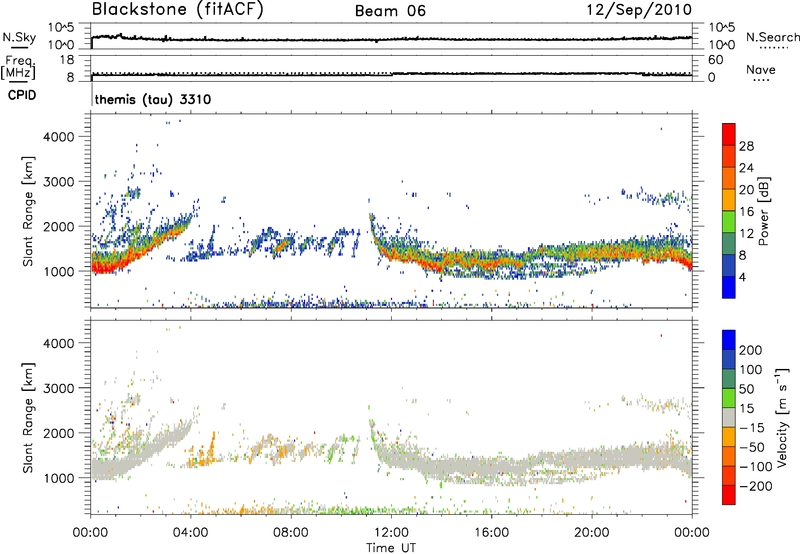Click the '04:00' time tick label
800x554 pixels.
click(190, 533)
